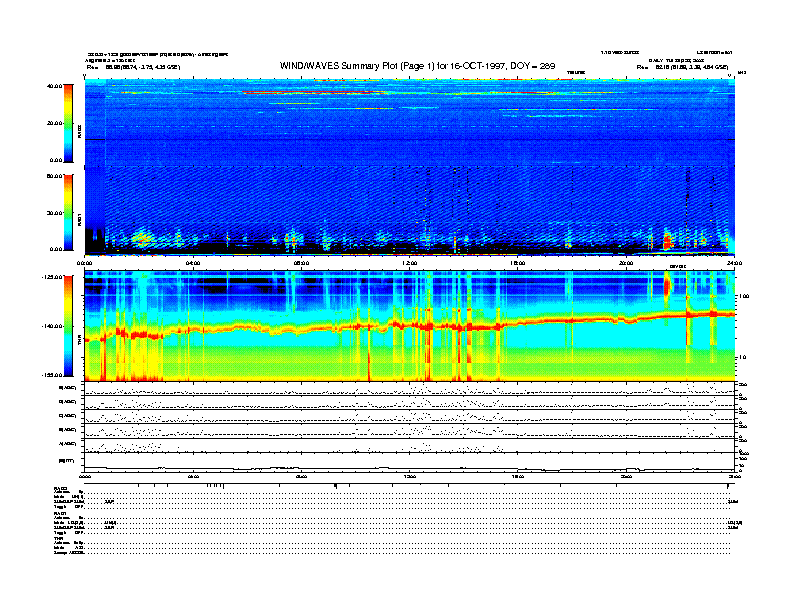
Task: Click 20:00 tick label below RAD1 panel
Action: (626, 263)
